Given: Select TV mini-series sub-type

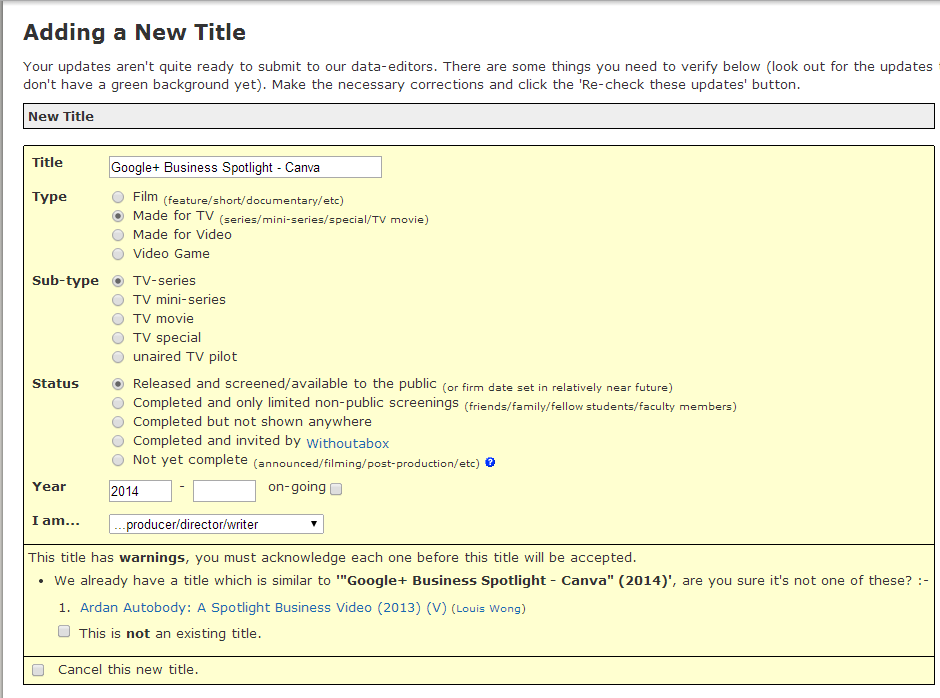Looking at the screenshot, I should pyautogui.click(x=119, y=300).
